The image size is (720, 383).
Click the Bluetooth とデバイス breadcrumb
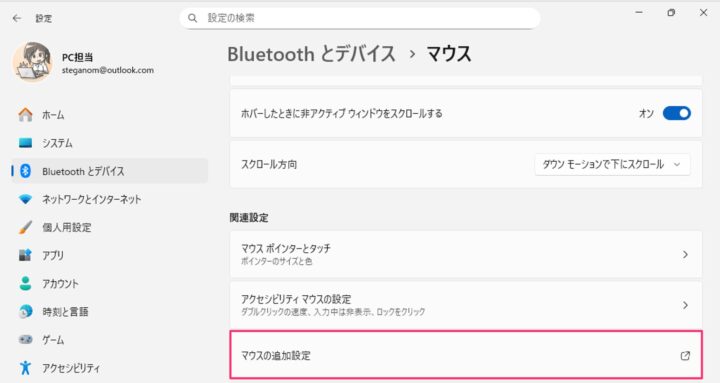pos(311,54)
